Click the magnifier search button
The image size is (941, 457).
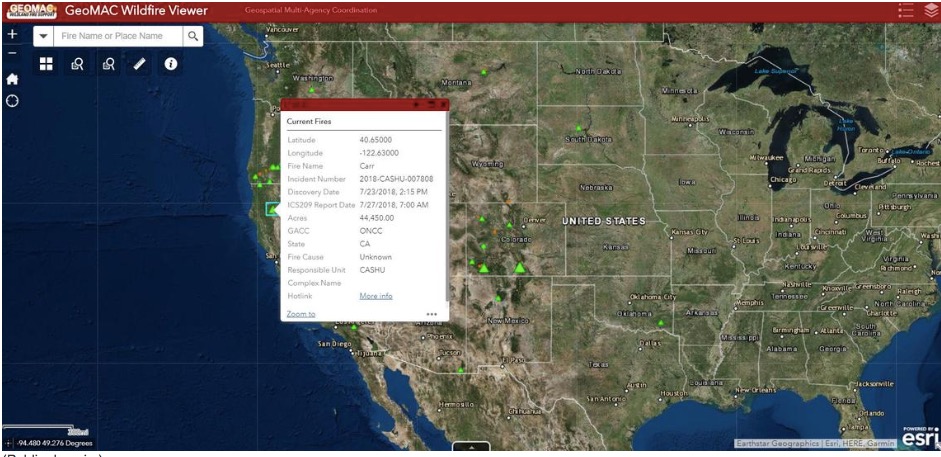194,36
